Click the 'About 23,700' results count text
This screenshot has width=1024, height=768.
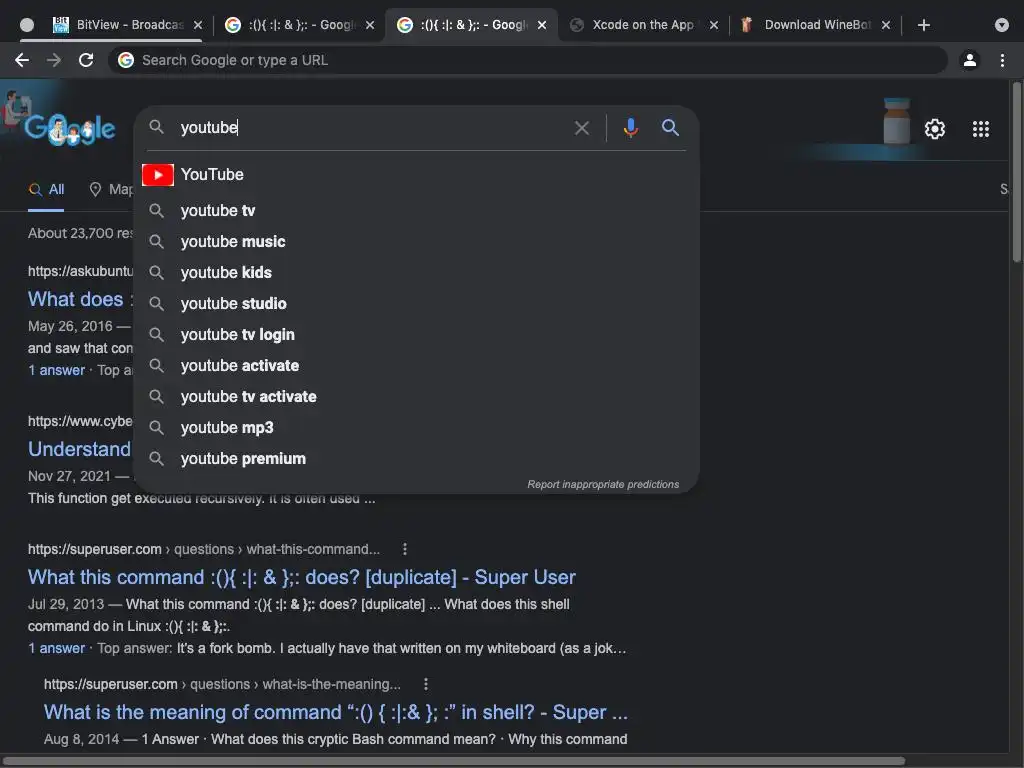tap(80, 233)
